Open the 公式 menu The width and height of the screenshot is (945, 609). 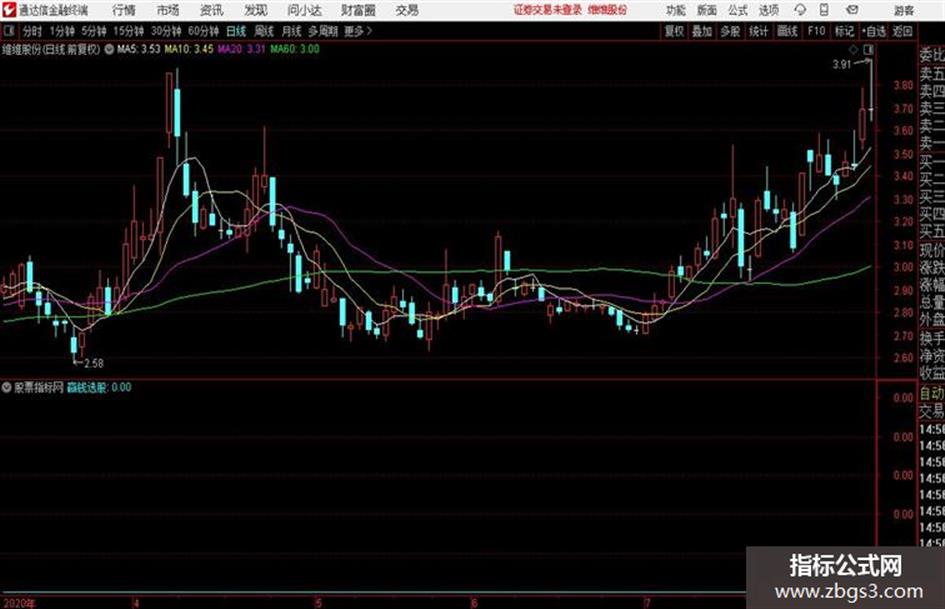[x=738, y=10]
